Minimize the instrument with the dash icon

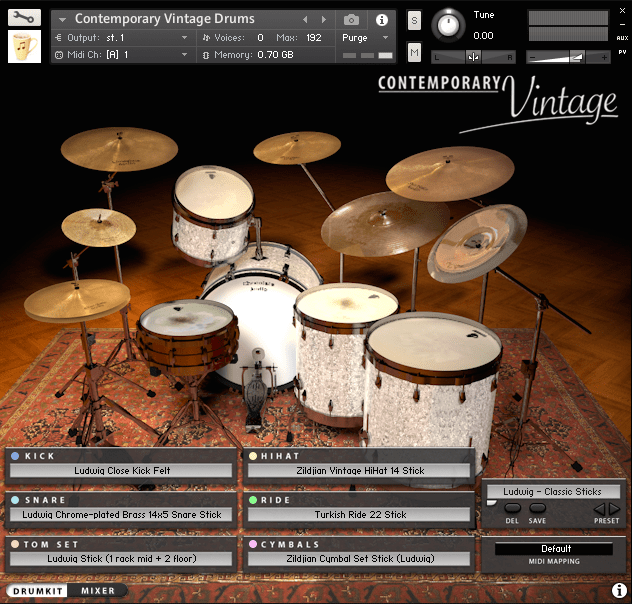point(622,25)
